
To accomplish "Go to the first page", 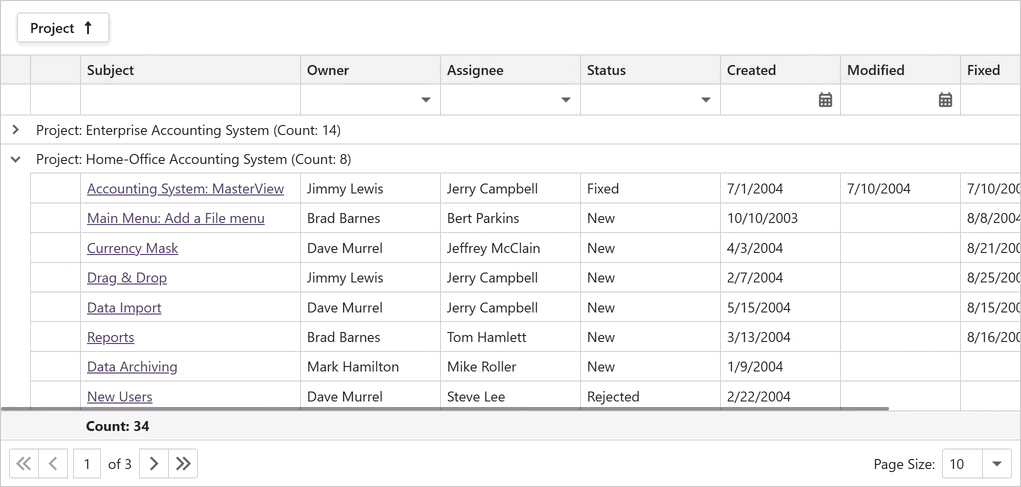I will click(x=24, y=464).
